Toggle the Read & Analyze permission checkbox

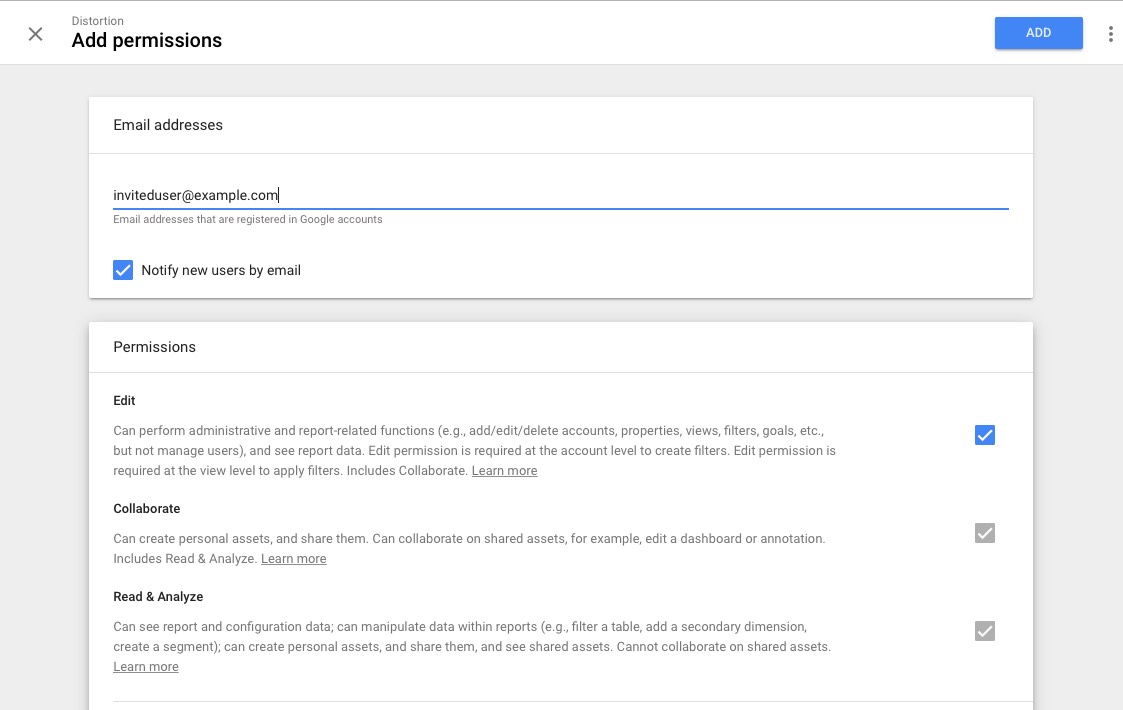click(985, 631)
